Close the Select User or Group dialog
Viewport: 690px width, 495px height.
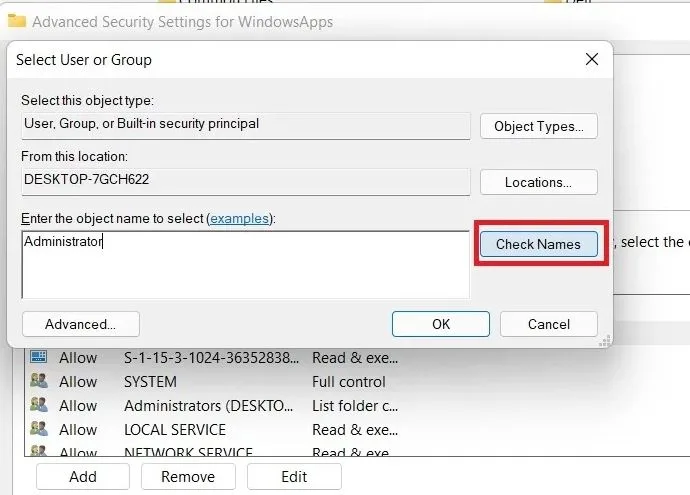(592, 59)
